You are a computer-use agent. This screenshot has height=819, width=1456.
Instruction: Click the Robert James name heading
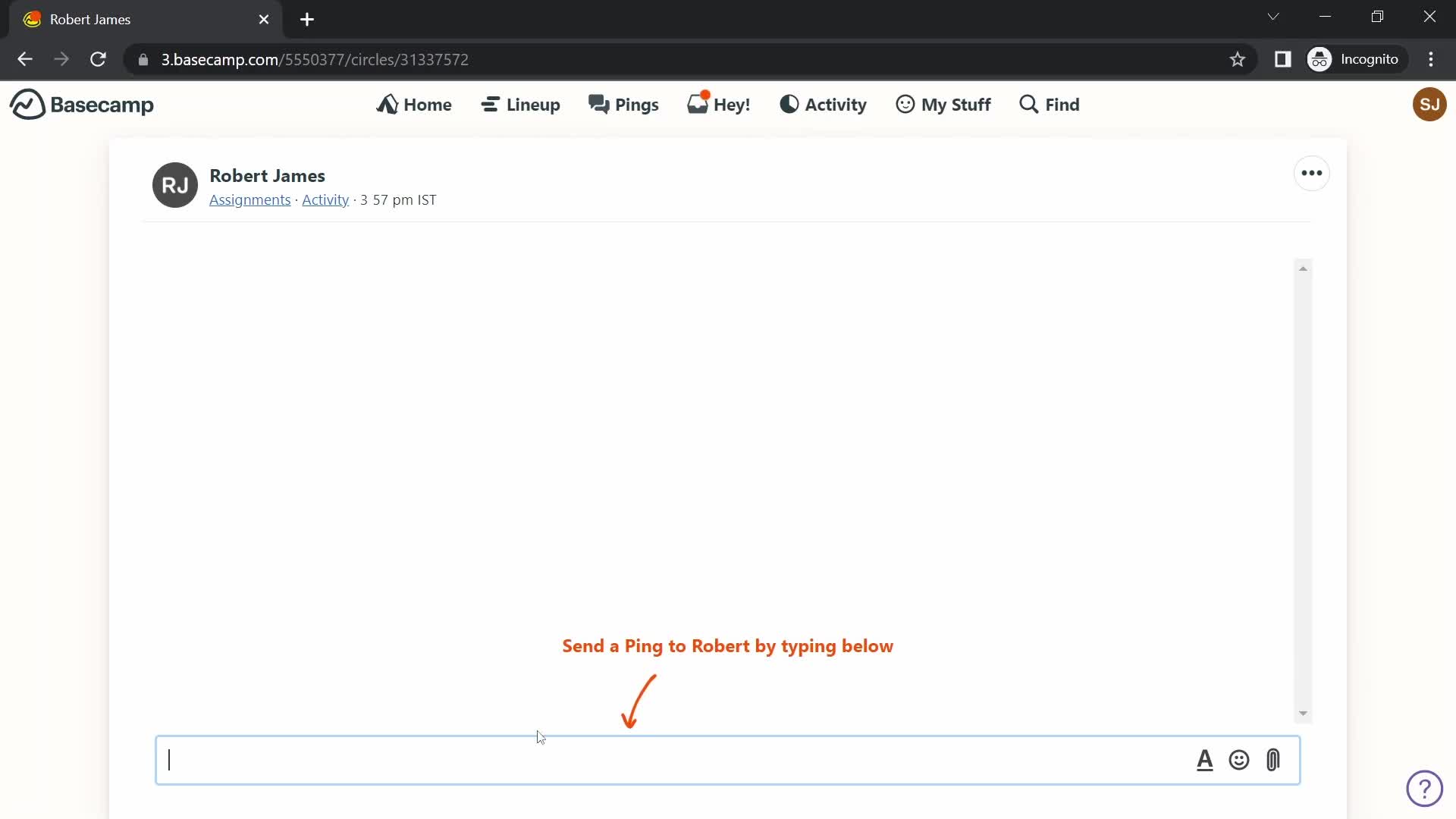click(x=267, y=176)
